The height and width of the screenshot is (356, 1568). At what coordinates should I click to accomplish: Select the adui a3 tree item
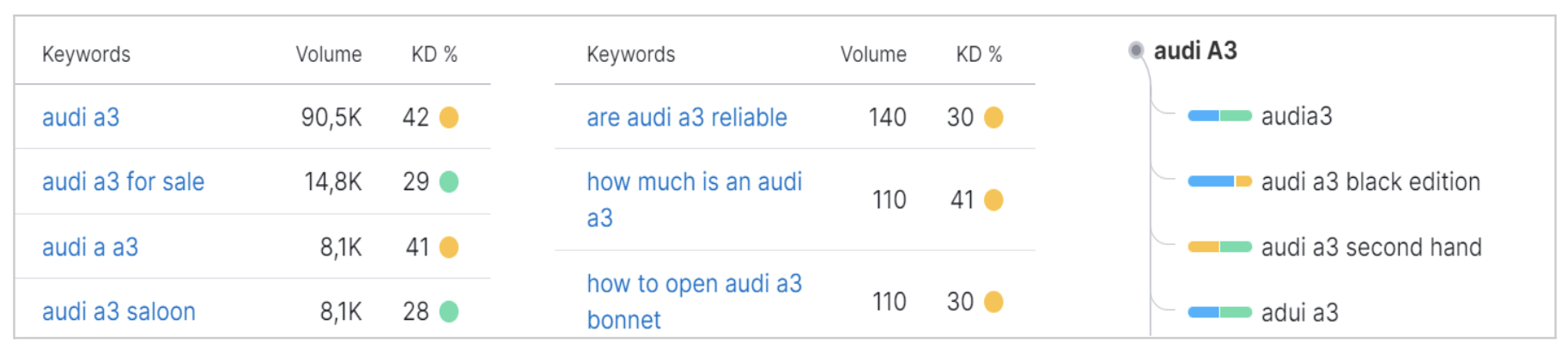coord(1299,312)
